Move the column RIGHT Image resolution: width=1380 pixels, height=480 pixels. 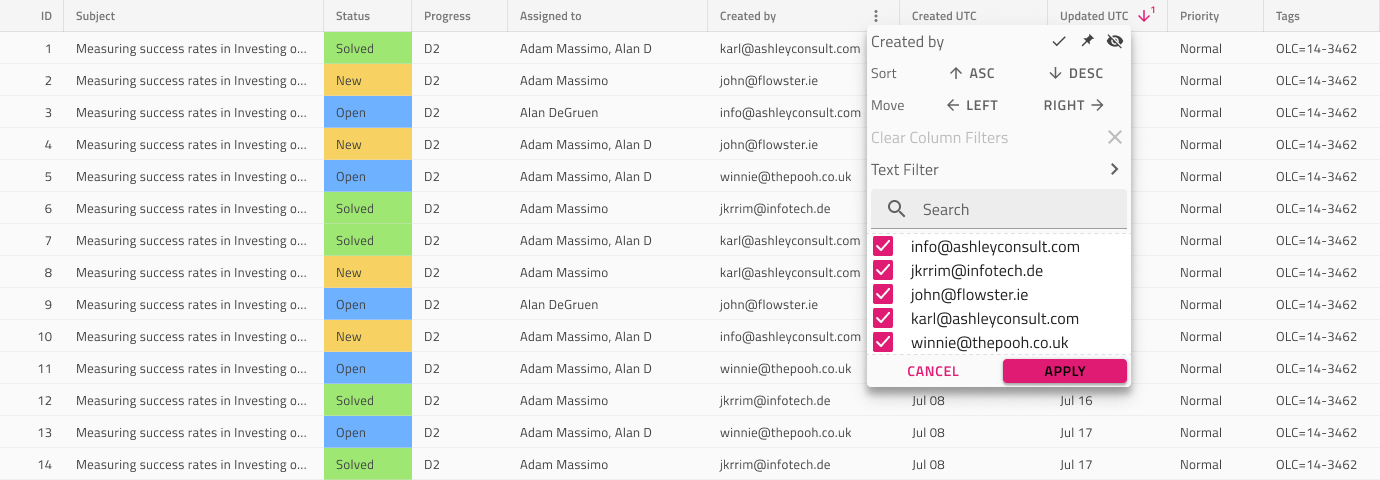(x=1073, y=105)
